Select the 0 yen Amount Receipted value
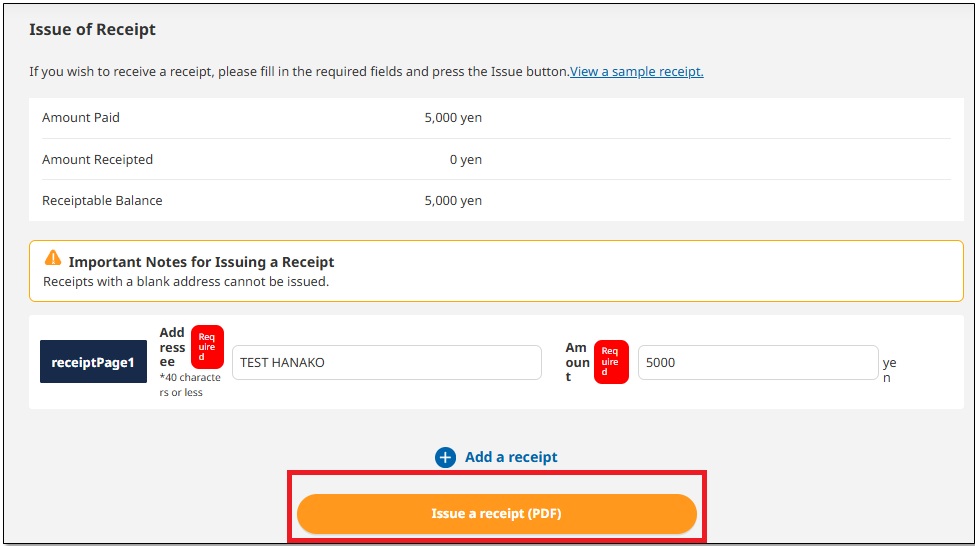This screenshot has width=975, height=546. [465, 160]
